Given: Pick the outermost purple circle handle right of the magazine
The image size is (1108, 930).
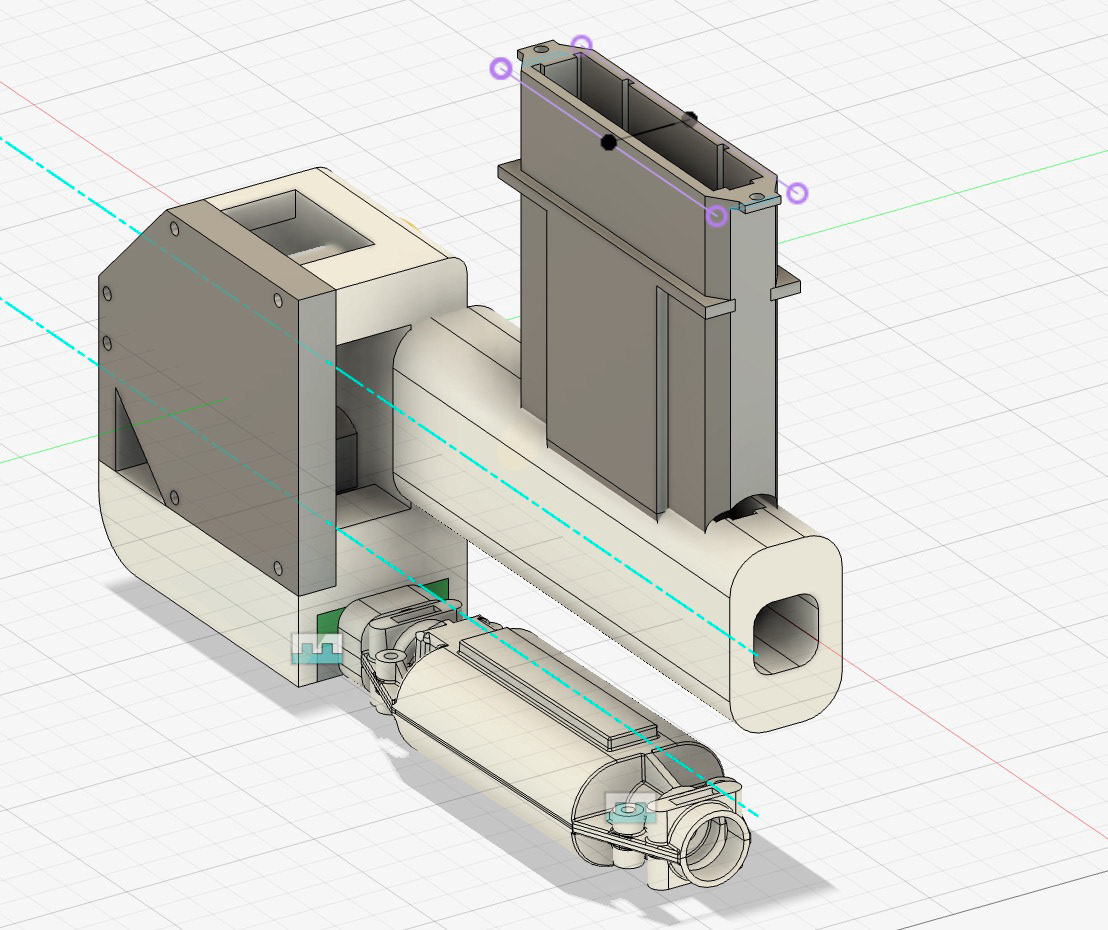Looking at the screenshot, I should [797, 192].
